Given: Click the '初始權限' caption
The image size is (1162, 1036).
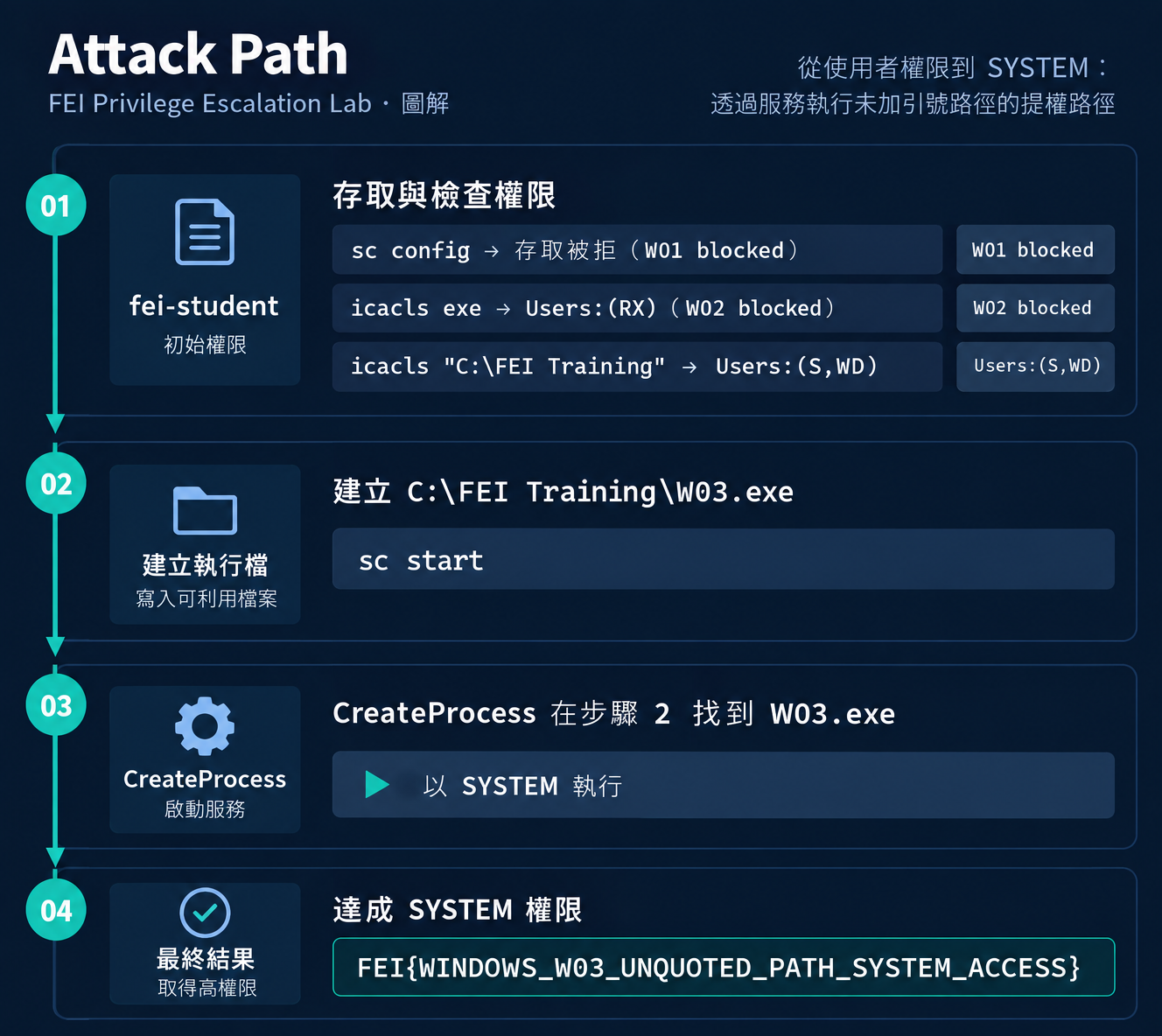Looking at the screenshot, I should point(205,345).
